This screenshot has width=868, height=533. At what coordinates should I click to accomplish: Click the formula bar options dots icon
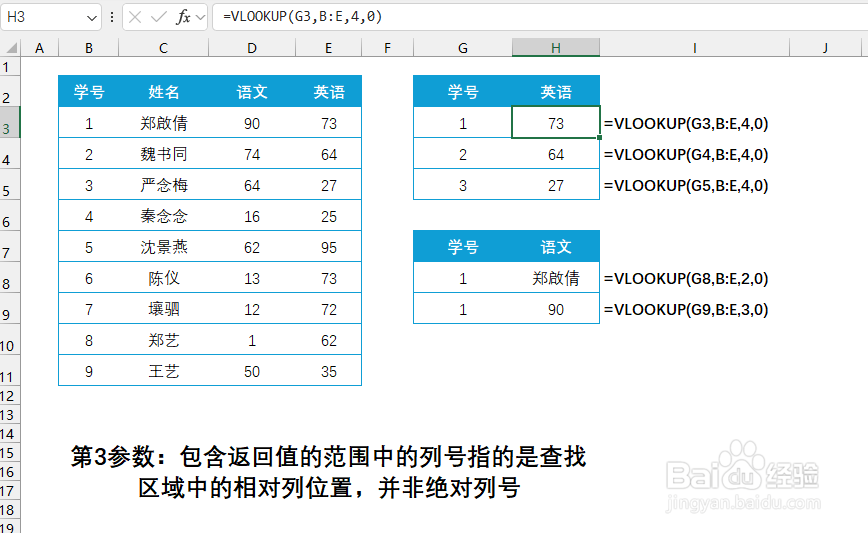coord(112,17)
